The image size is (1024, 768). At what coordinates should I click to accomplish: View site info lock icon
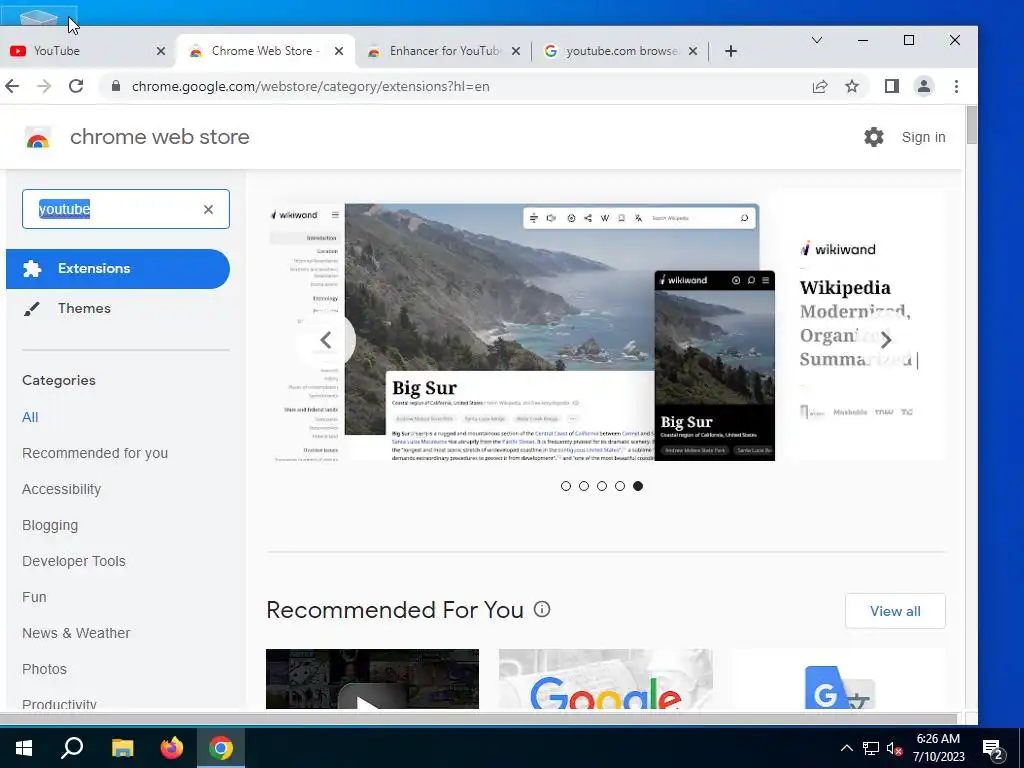[x=116, y=86]
